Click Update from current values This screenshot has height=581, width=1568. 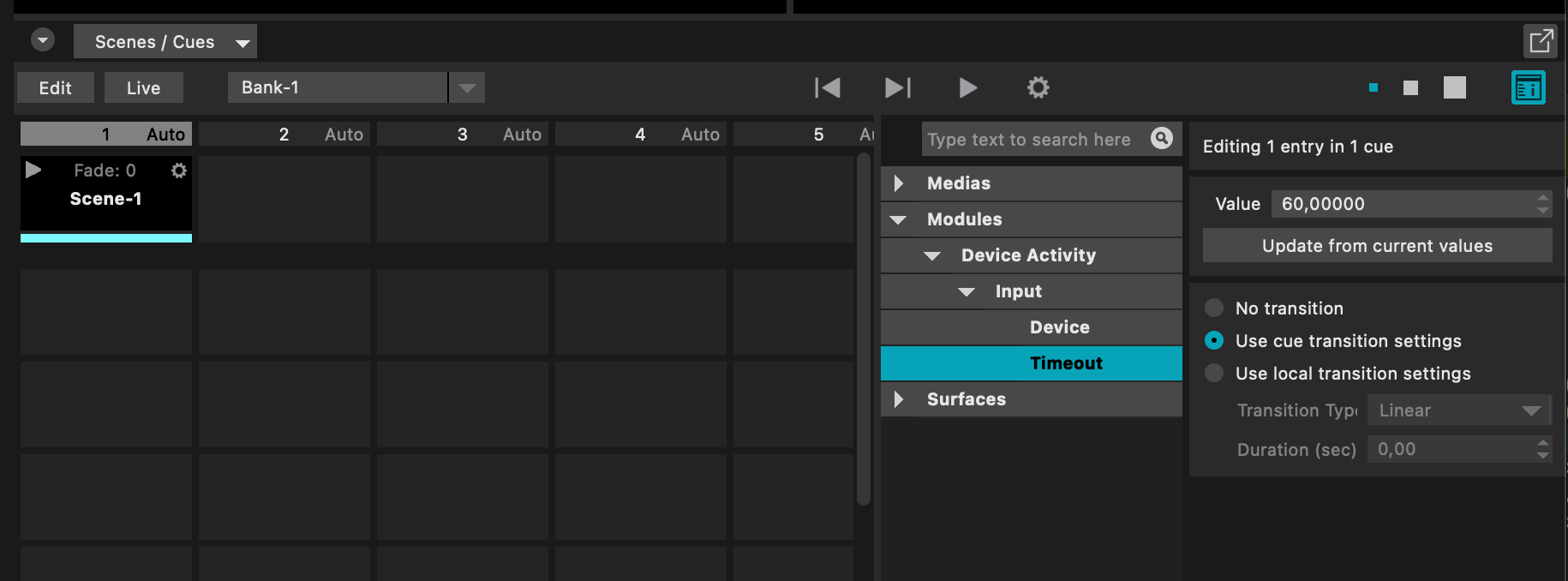pyautogui.click(x=1376, y=246)
